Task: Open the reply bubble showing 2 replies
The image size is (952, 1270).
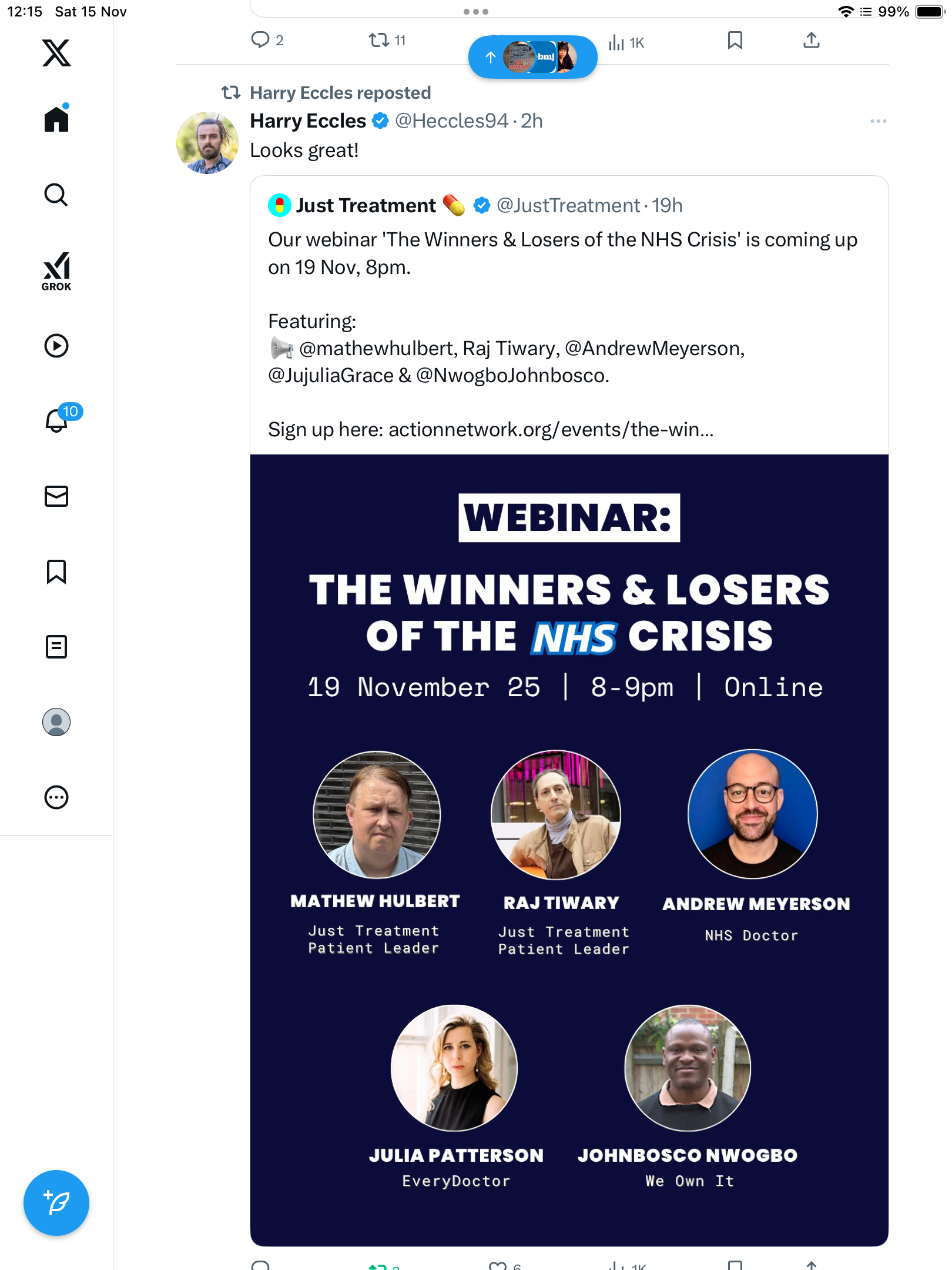Action: click(x=260, y=40)
